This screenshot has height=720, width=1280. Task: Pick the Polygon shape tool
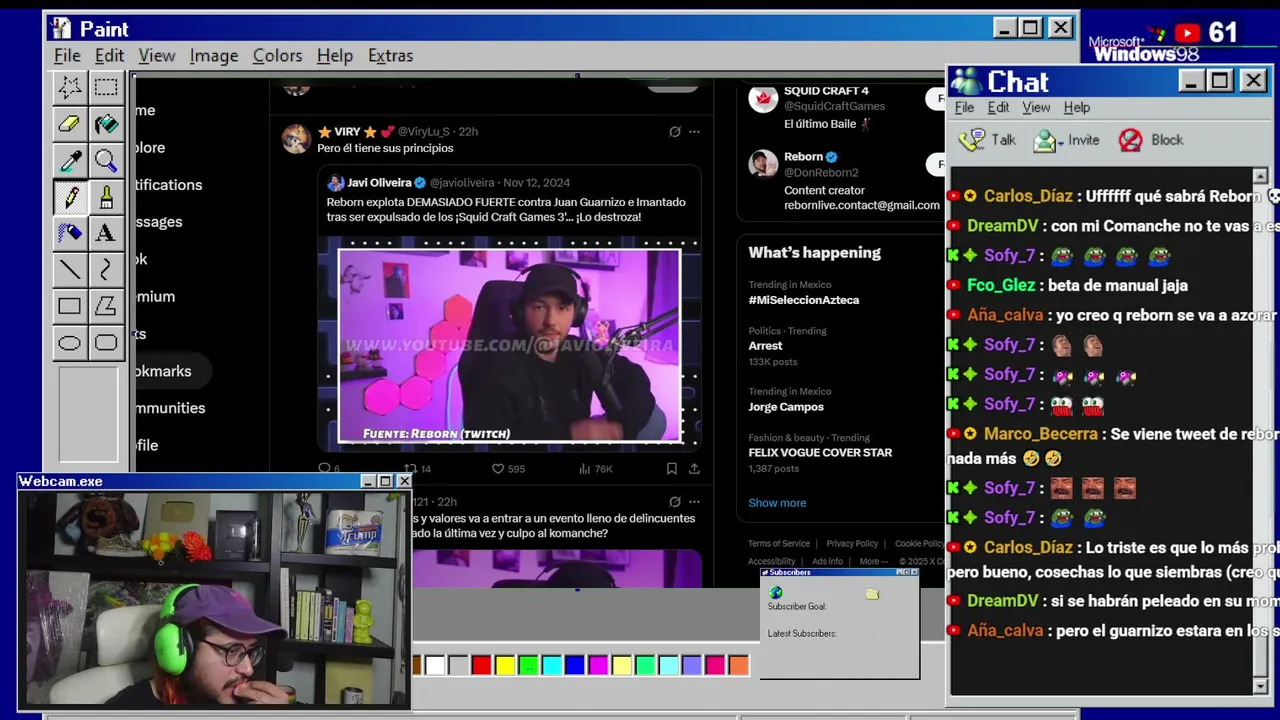(x=105, y=306)
